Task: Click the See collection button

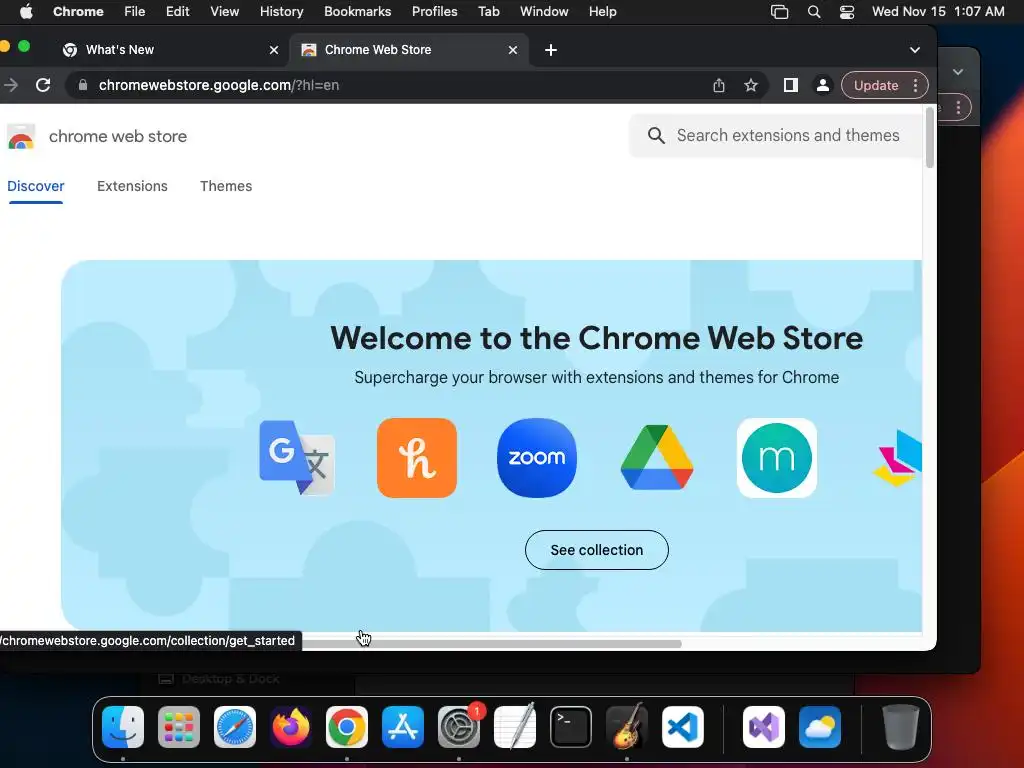Action: coord(597,550)
